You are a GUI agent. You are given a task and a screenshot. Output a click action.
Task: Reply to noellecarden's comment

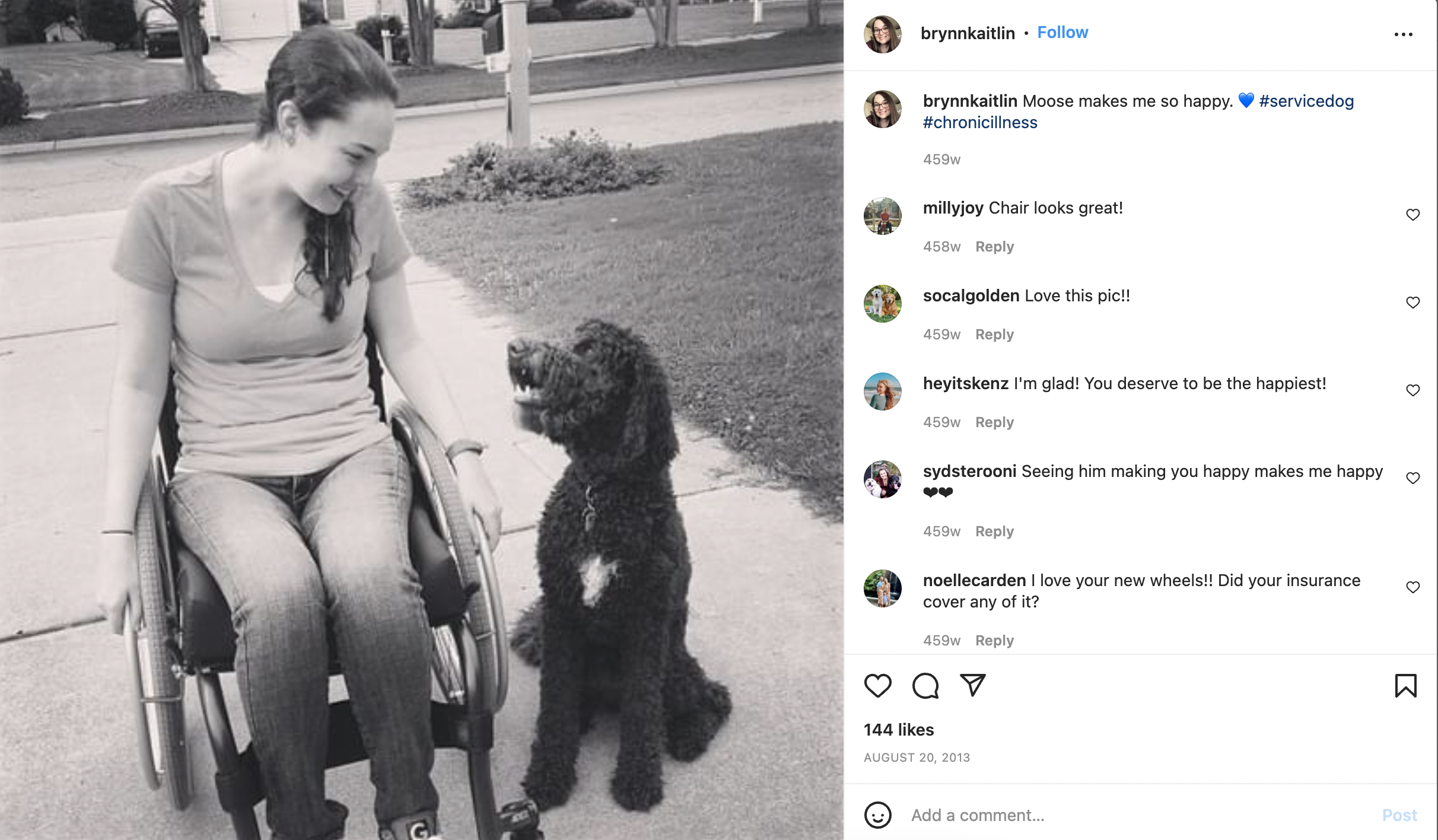[x=994, y=641]
